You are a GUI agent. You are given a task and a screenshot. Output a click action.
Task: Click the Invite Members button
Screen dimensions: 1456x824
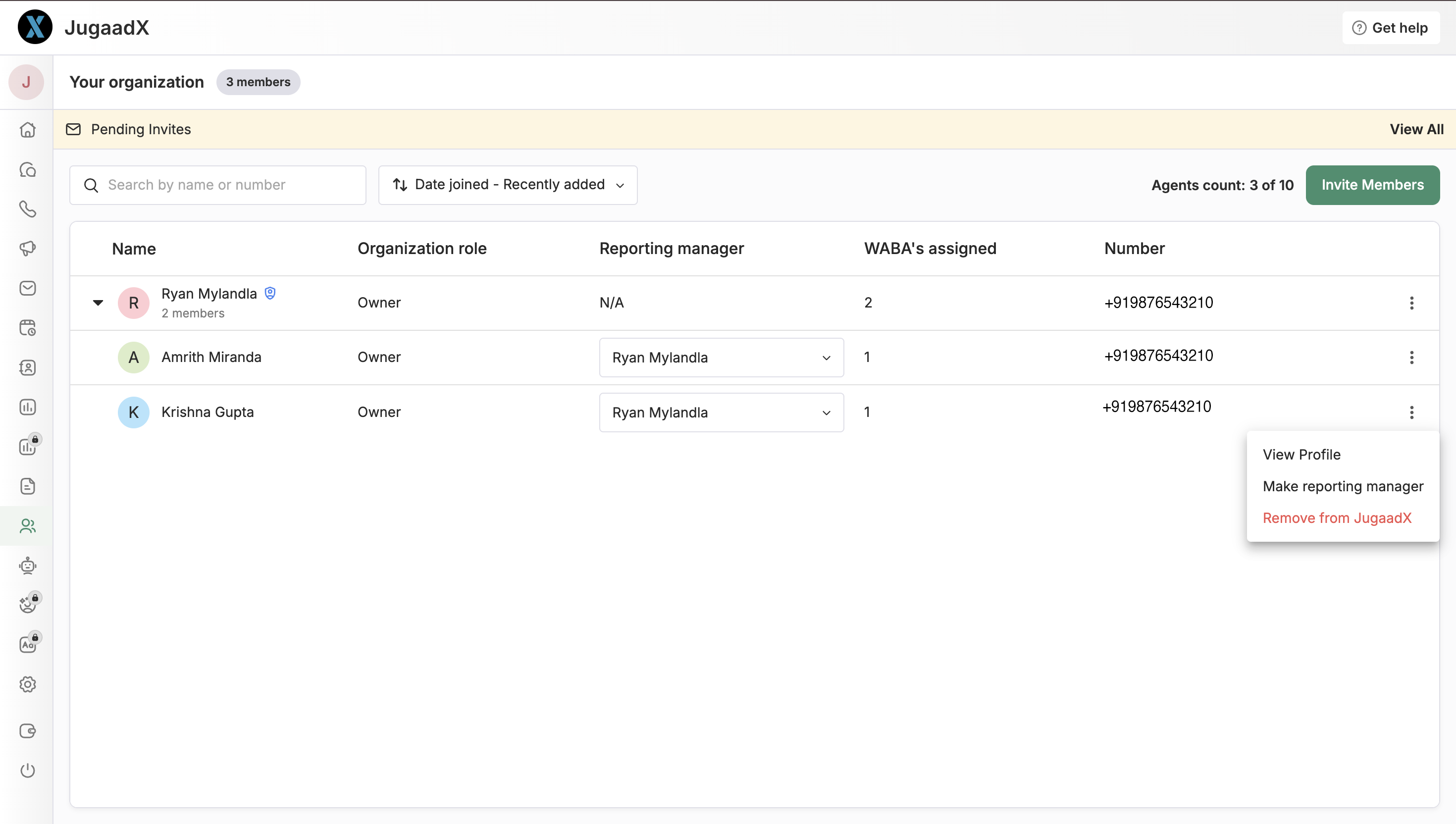tap(1372, 185)
